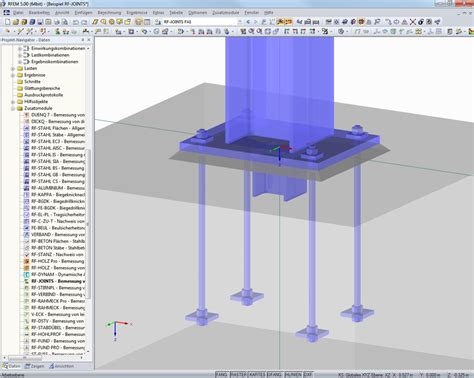Viewport: 474px width, 378px height.
Task: Switch to the Zeigen navigator tab
Action: (35, 366)
